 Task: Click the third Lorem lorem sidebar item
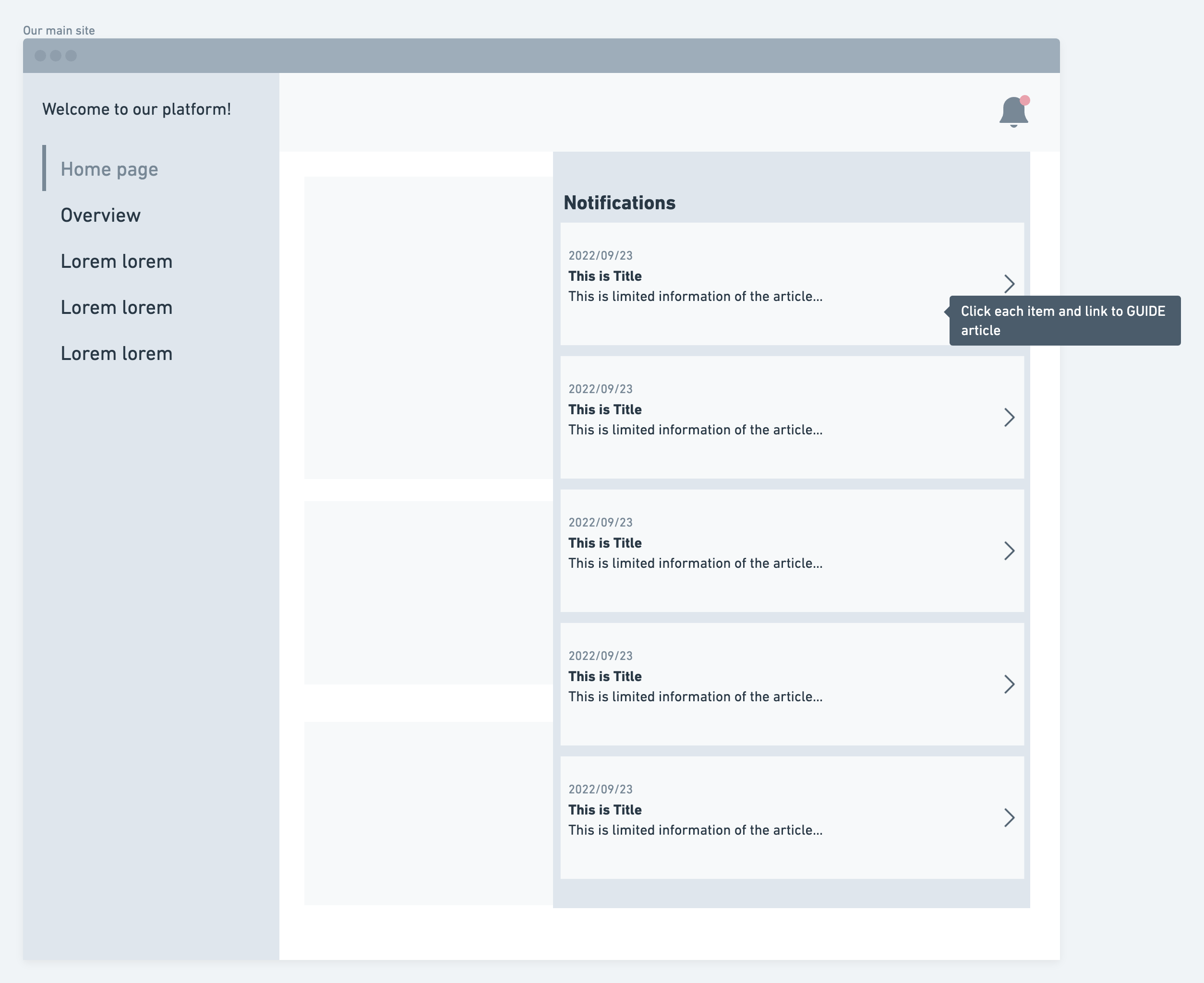pyautogui.click(x=116, y=353)
